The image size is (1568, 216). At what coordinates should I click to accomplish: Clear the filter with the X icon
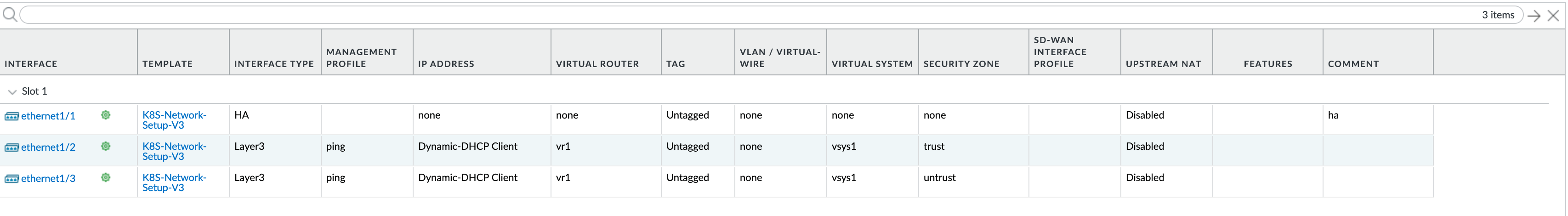pos(1553,16)
